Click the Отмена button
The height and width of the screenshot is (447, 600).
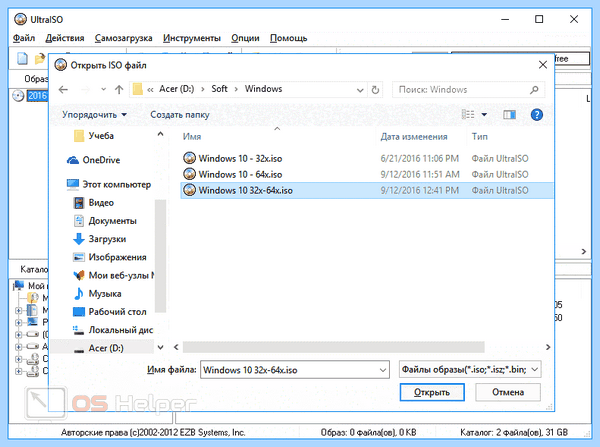(x=508, y=392)
